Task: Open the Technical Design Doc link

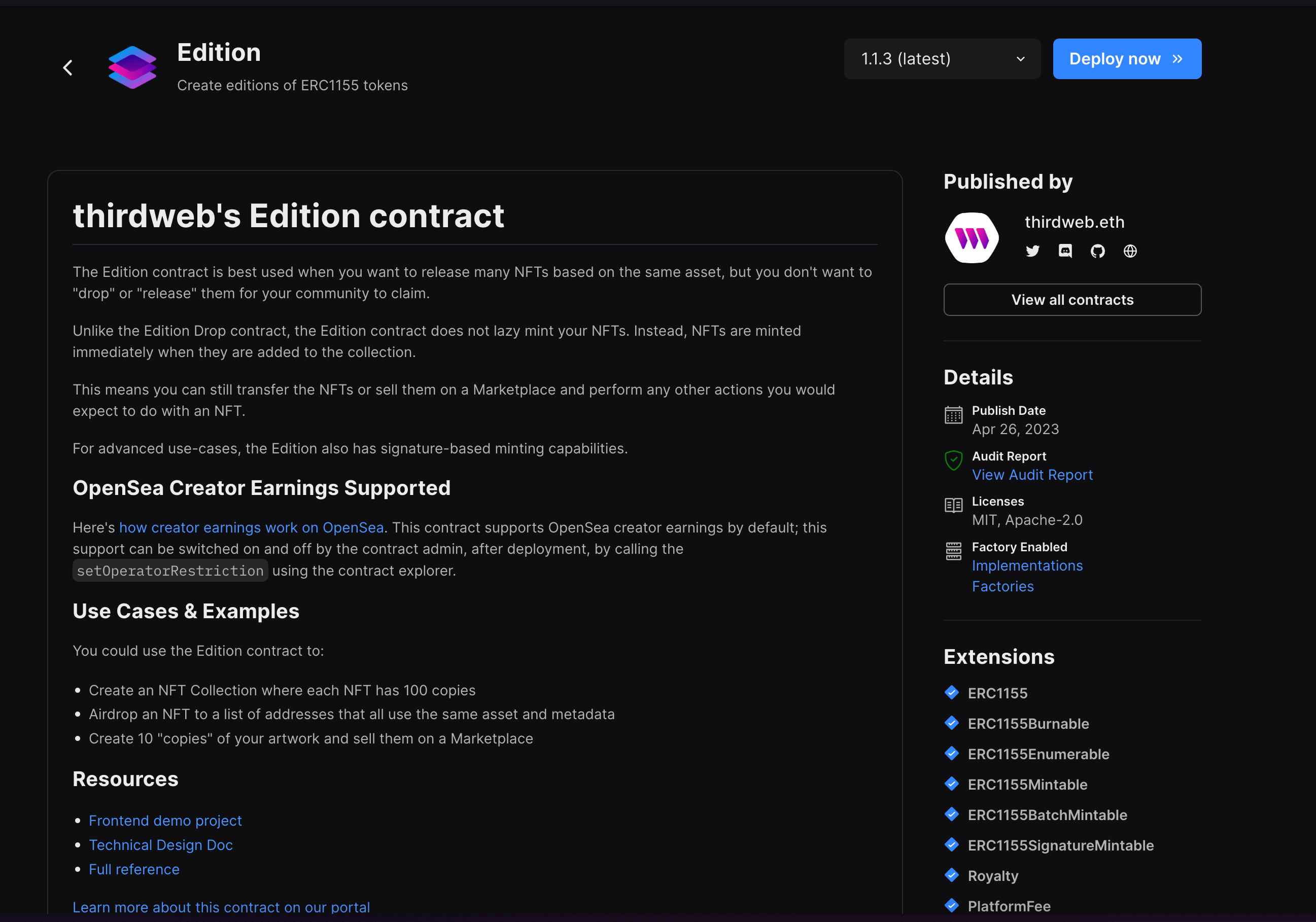Action: (161, 844)
